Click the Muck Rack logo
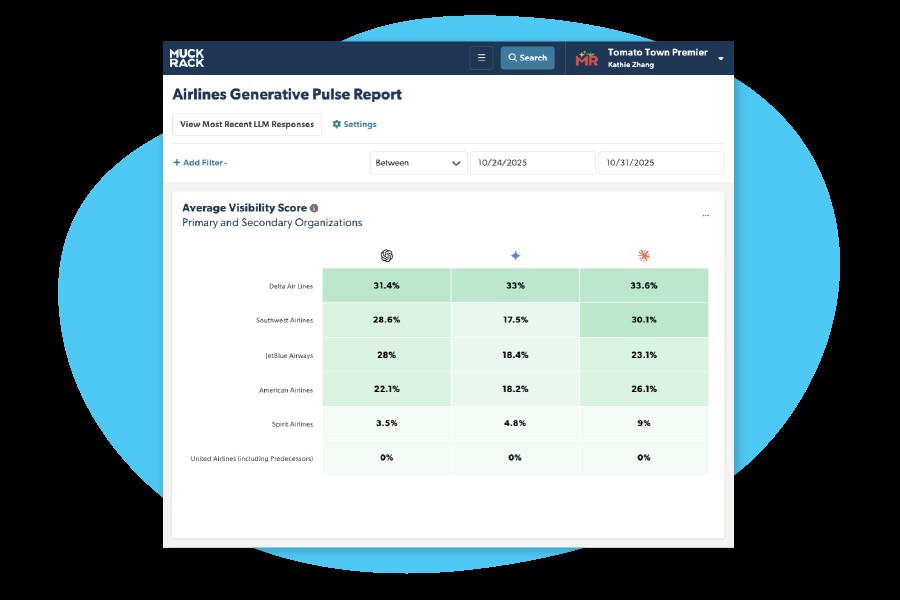 pyautogui.click(x=187, y=58)
